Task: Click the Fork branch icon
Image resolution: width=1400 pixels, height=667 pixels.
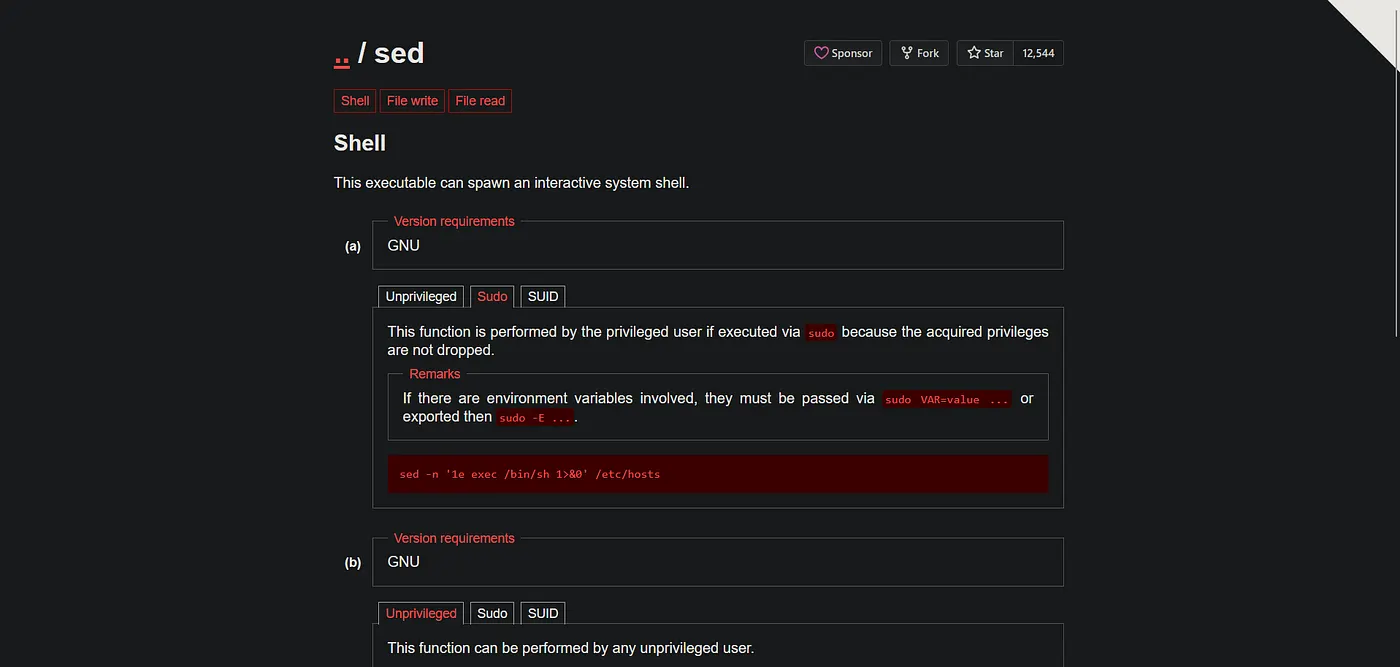Action: [x=906, y=53]
